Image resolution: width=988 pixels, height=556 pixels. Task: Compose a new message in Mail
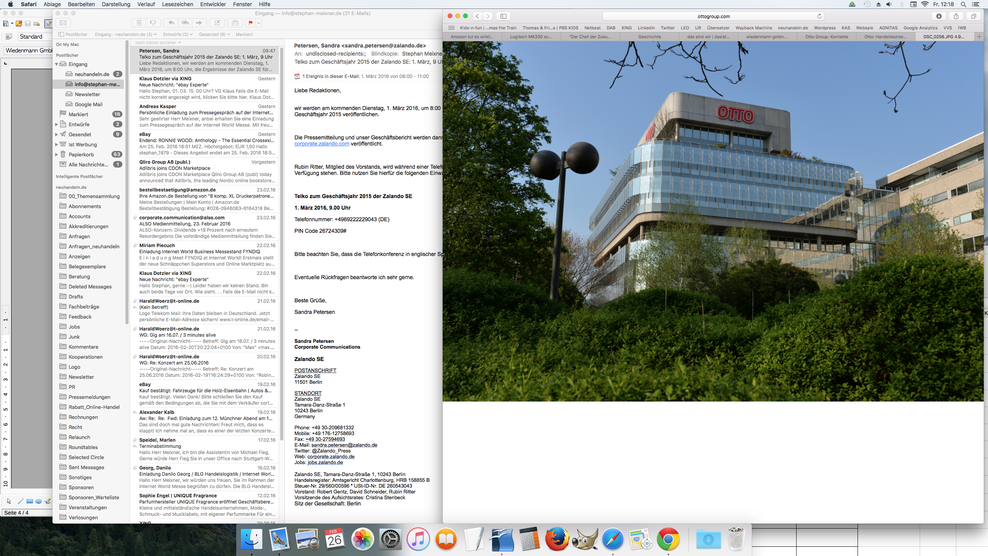tap(217, 23)
